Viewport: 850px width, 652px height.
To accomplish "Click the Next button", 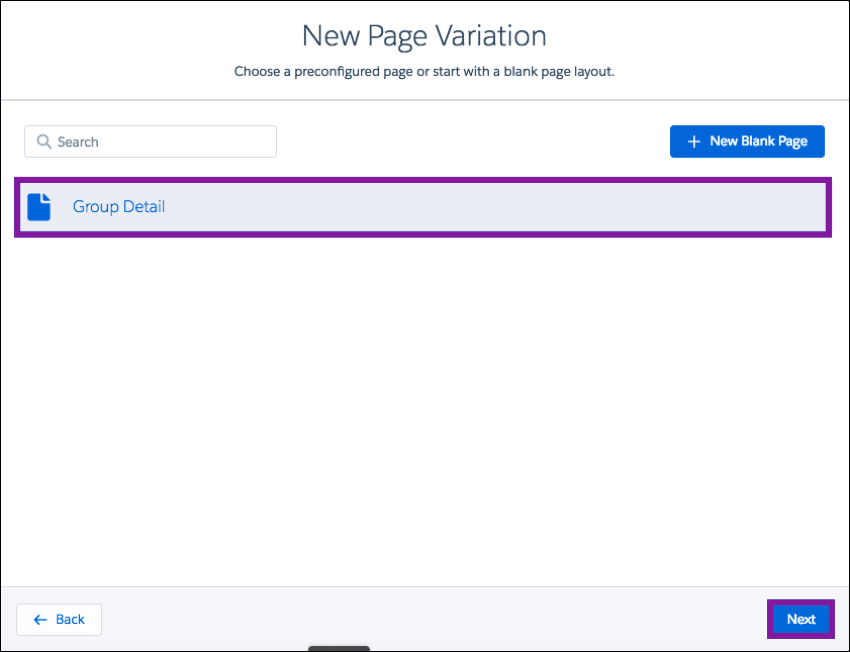I will tap(801, 619).
